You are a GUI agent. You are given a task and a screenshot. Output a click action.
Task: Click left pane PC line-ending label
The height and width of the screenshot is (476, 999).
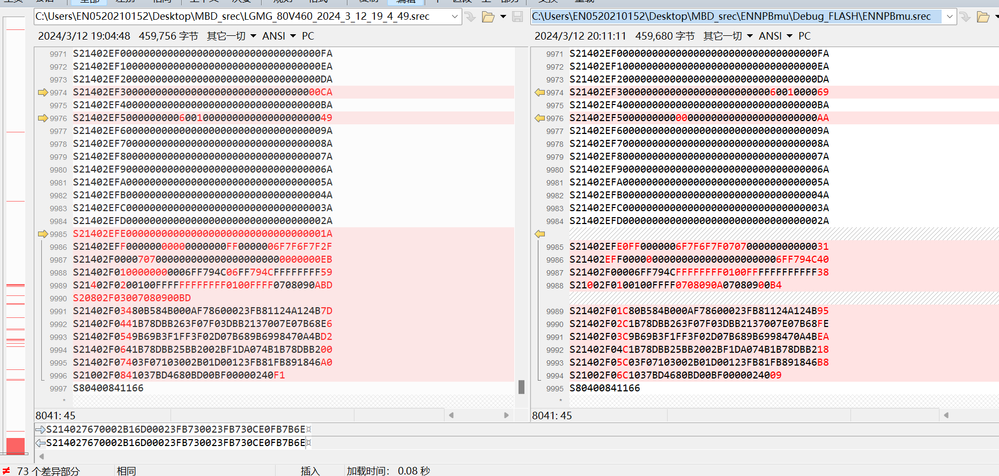pyautogui.click(x=308, y=36)
